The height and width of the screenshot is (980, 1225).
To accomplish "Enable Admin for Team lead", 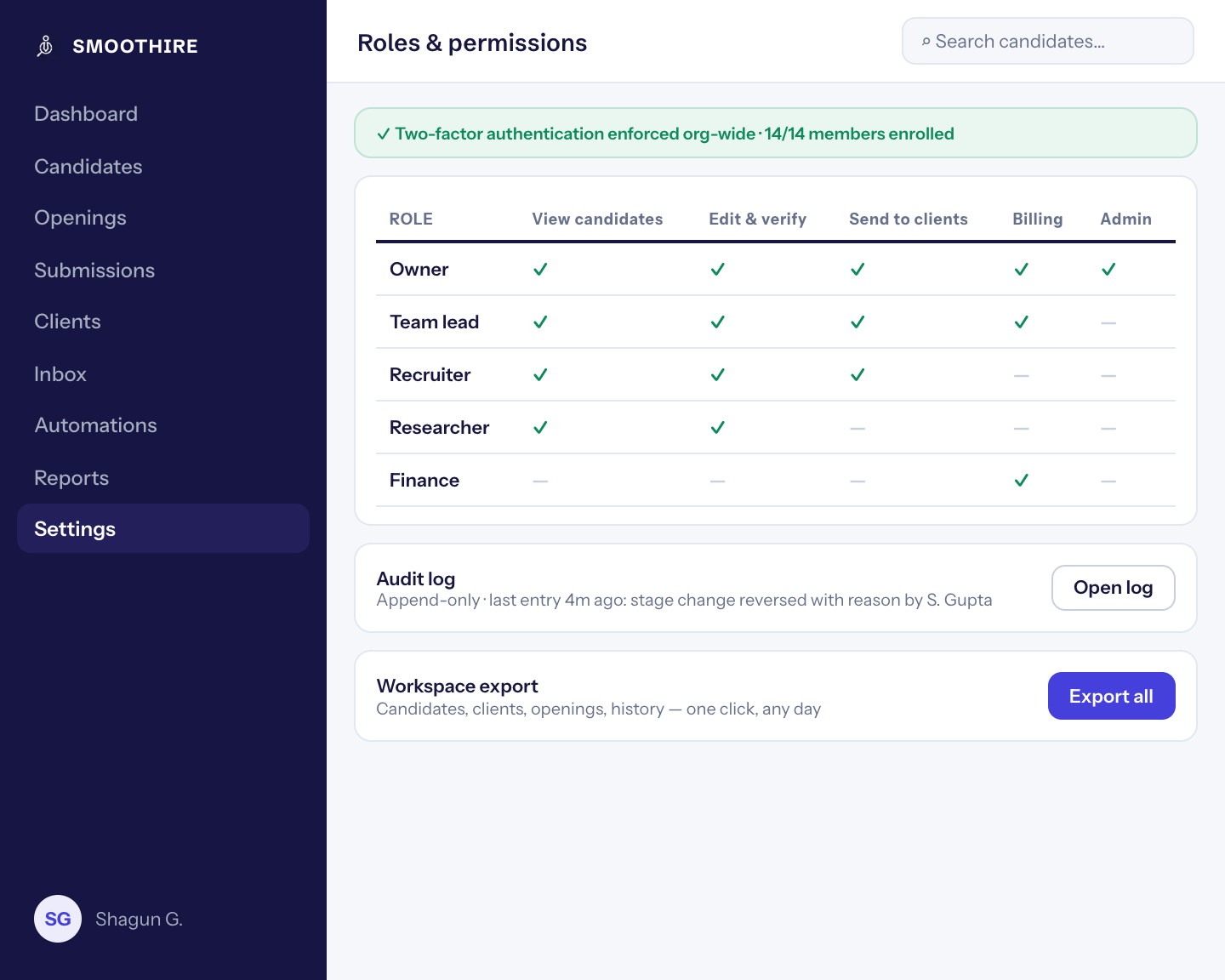I will tap(1108, 323).
